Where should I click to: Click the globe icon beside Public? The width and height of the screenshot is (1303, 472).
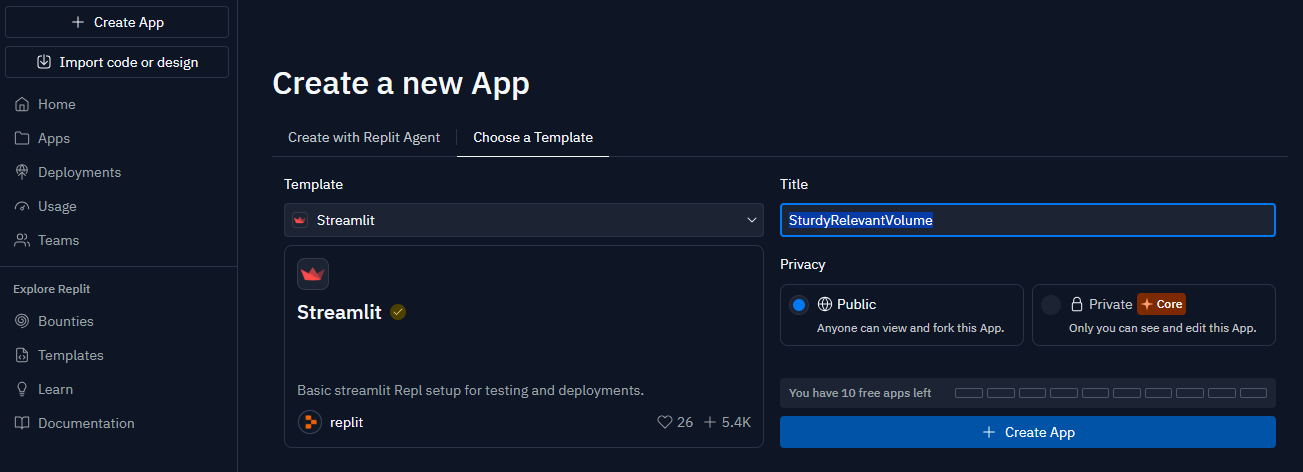click(x=825, y=304)
